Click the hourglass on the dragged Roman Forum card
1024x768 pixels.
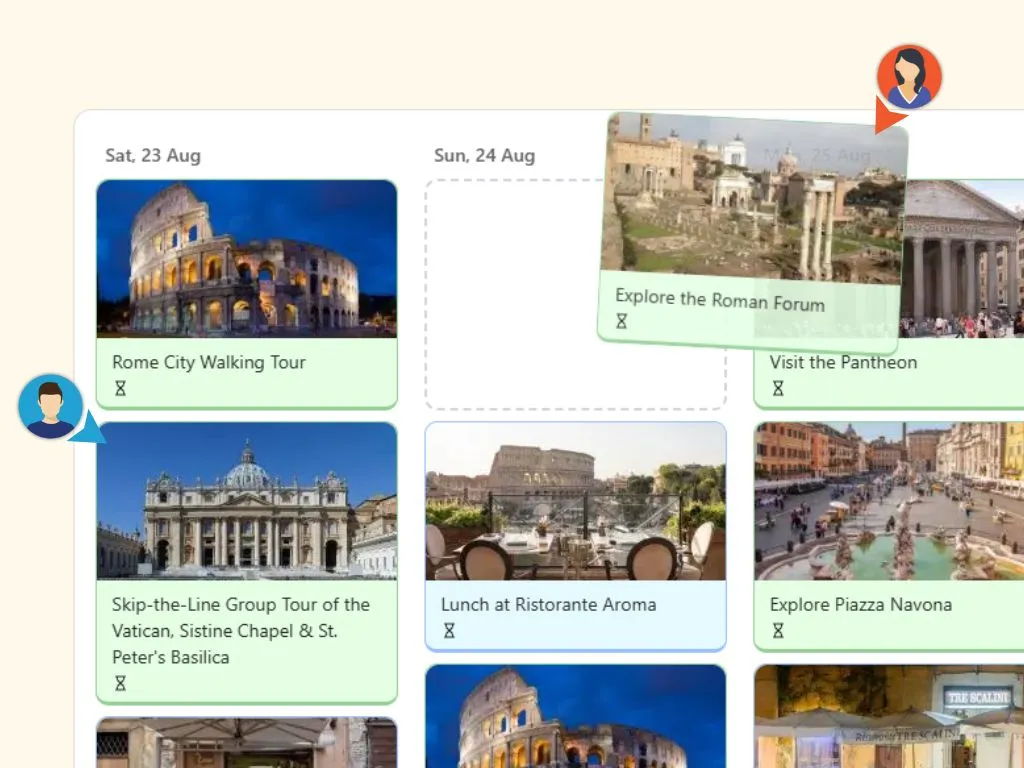pyautogui.click(x=623, y=321)
